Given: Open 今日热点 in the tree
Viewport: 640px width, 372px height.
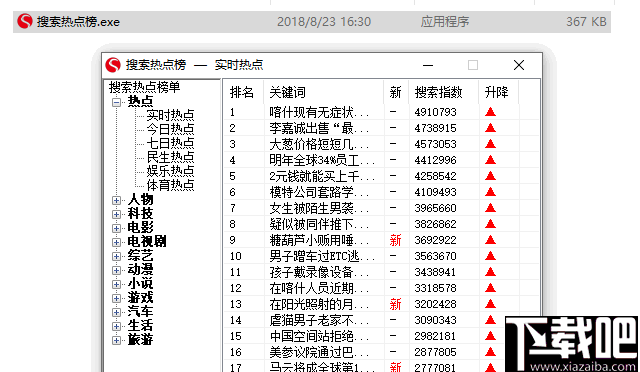Looking at the screenshot, I should [x=170, y=129].
